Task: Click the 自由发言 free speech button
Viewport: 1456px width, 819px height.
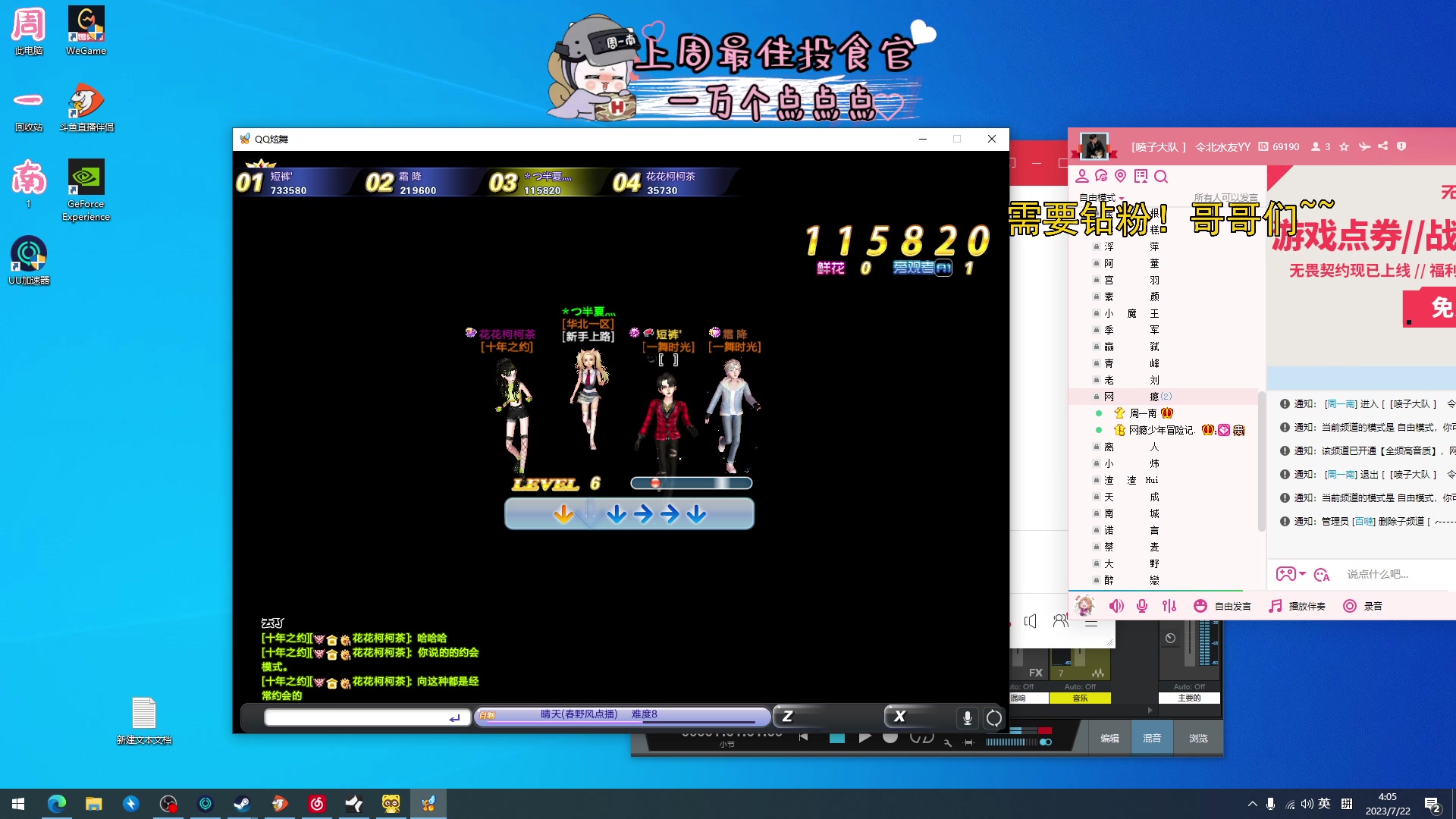Action: pyautogui.click(x=1222, y=606)
